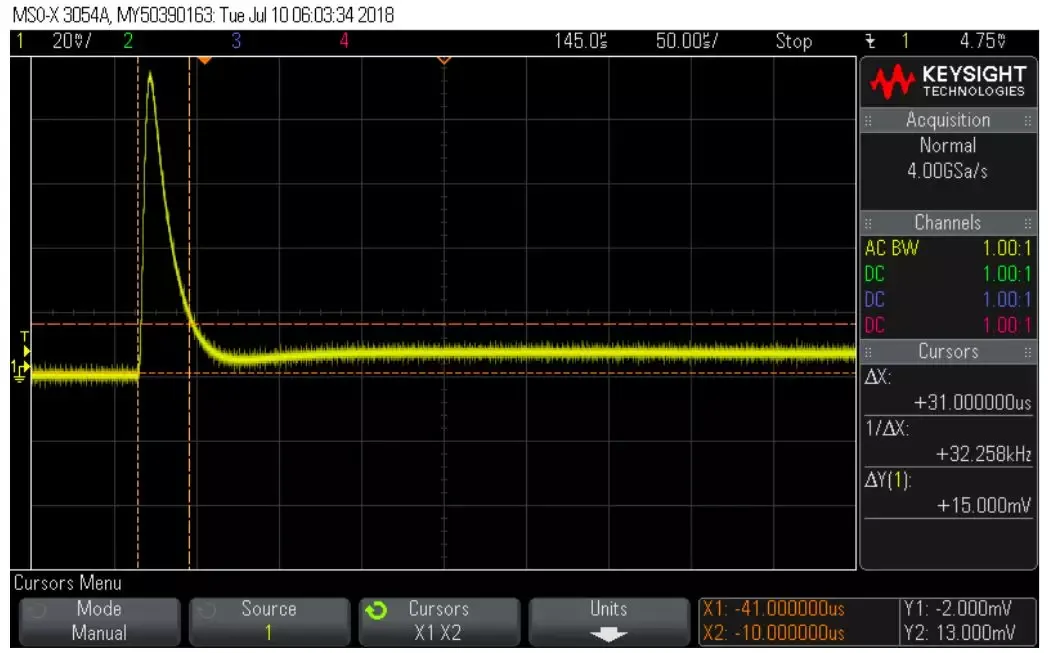Select the Channels header in side panel
This screenshot has width=1048, height=653.
pos(947,223)
